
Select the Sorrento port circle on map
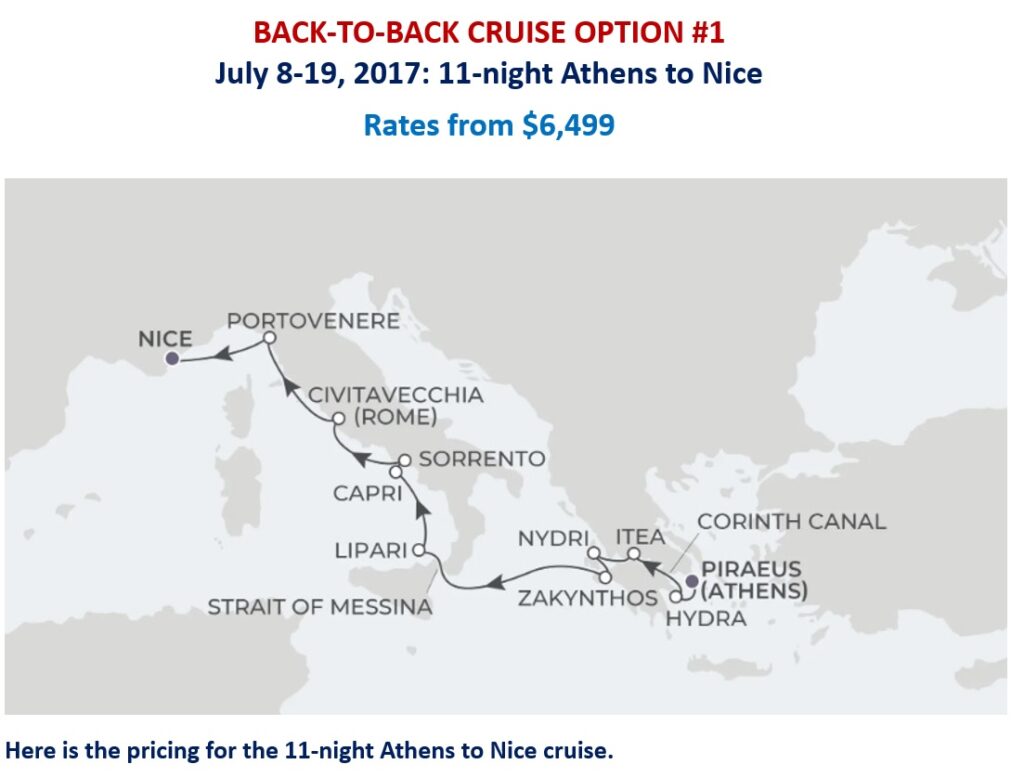pyautogui.click(x=404, y=460)
